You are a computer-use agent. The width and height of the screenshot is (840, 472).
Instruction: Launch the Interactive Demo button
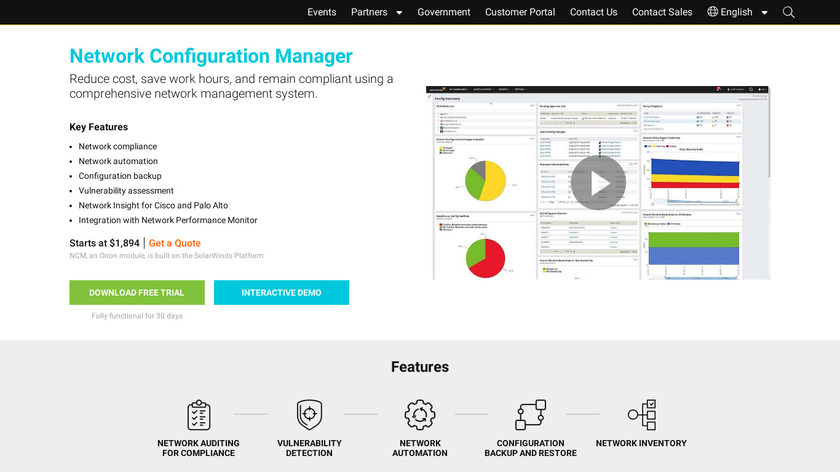tap(281, 293)
